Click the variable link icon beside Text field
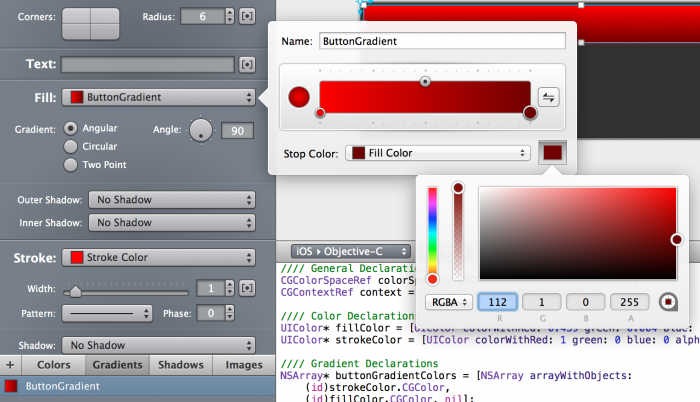 pos(247,64)
